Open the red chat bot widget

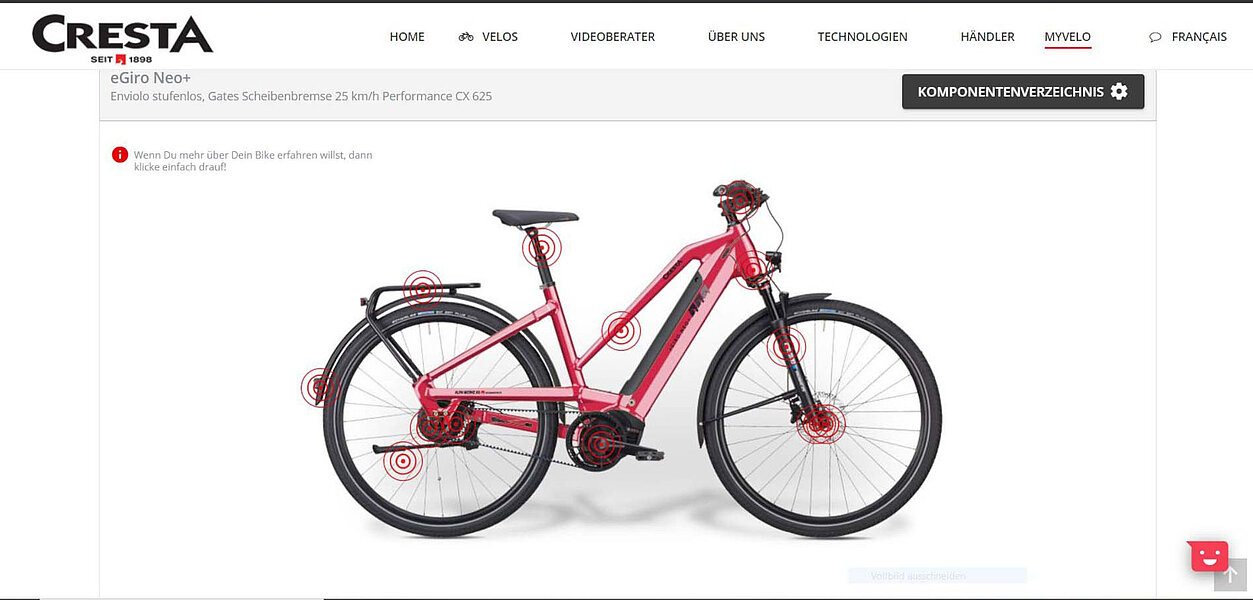[1209, 555]
